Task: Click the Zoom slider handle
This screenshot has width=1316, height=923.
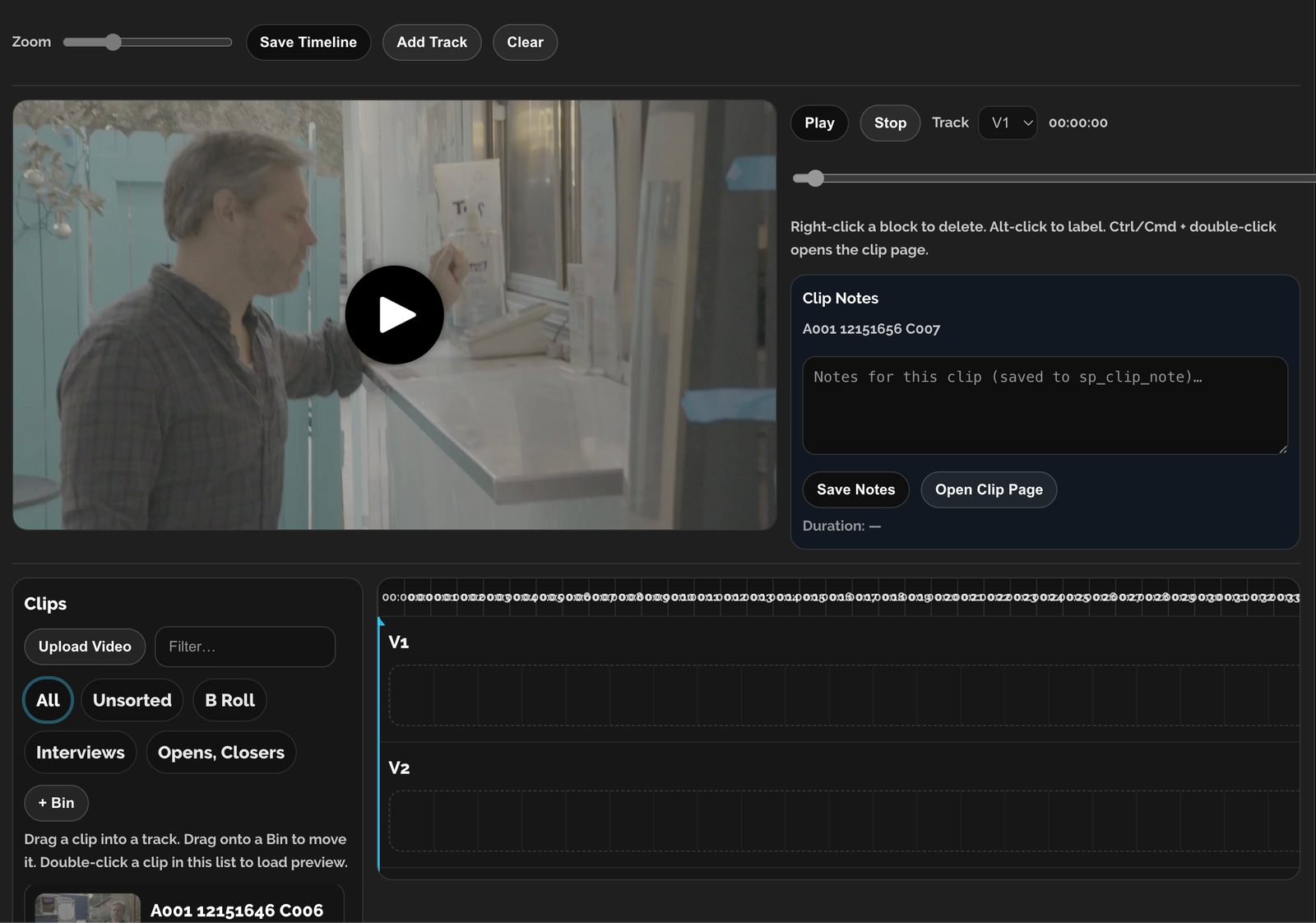Action: click(114, 43)
